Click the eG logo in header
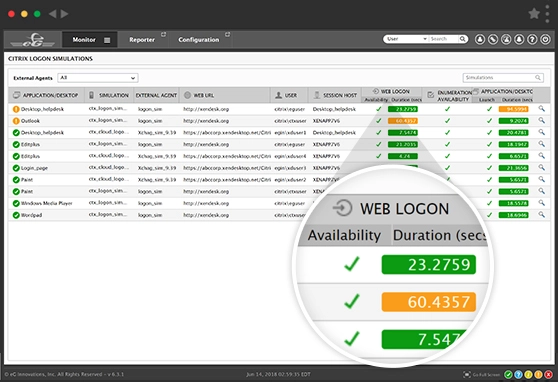This screenshot has width=558, height=382. pos(33,40)
